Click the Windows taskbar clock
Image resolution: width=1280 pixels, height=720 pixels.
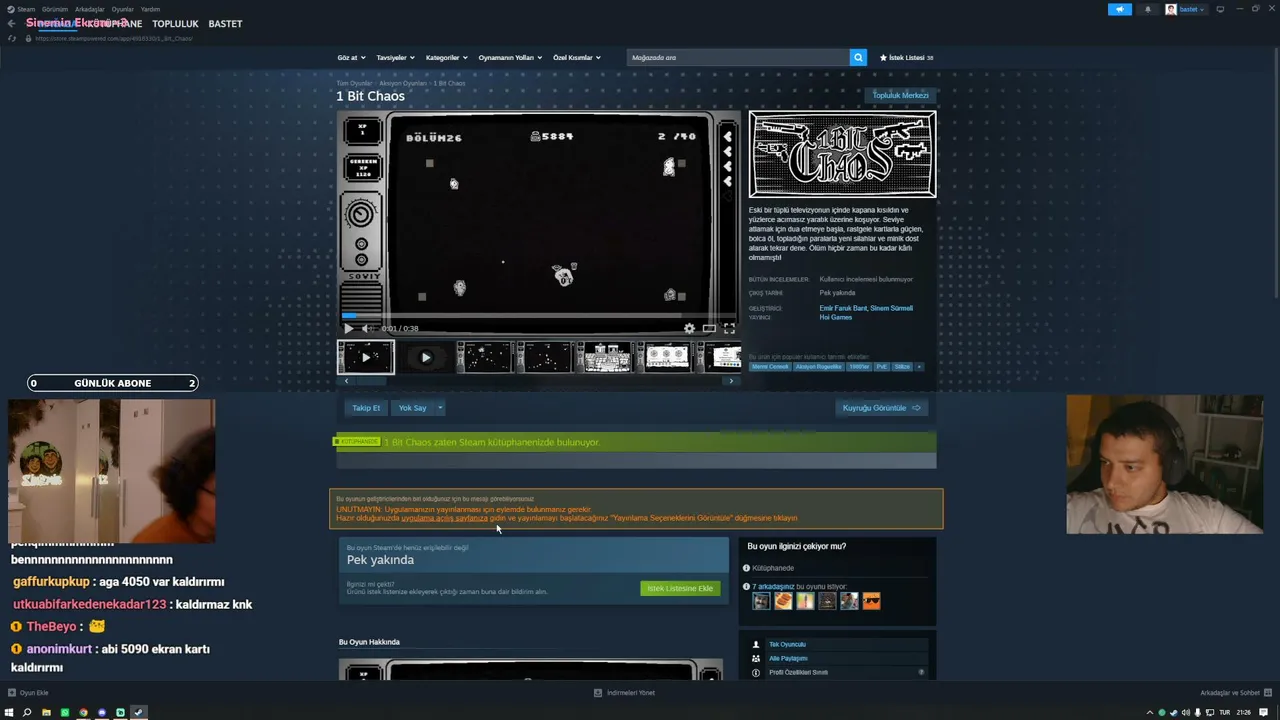pos(1244,713)
